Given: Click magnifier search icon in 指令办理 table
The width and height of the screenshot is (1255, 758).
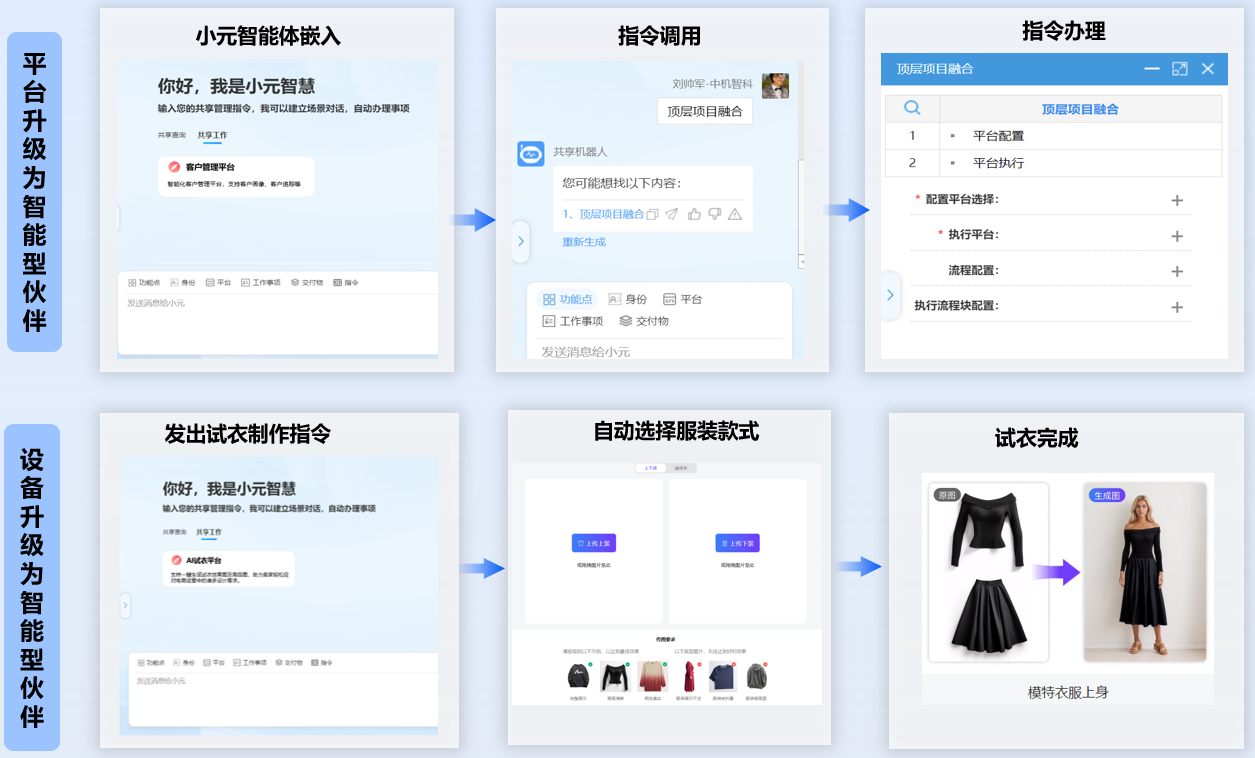Looking at the screenshot, I should [x=912, y=108].
